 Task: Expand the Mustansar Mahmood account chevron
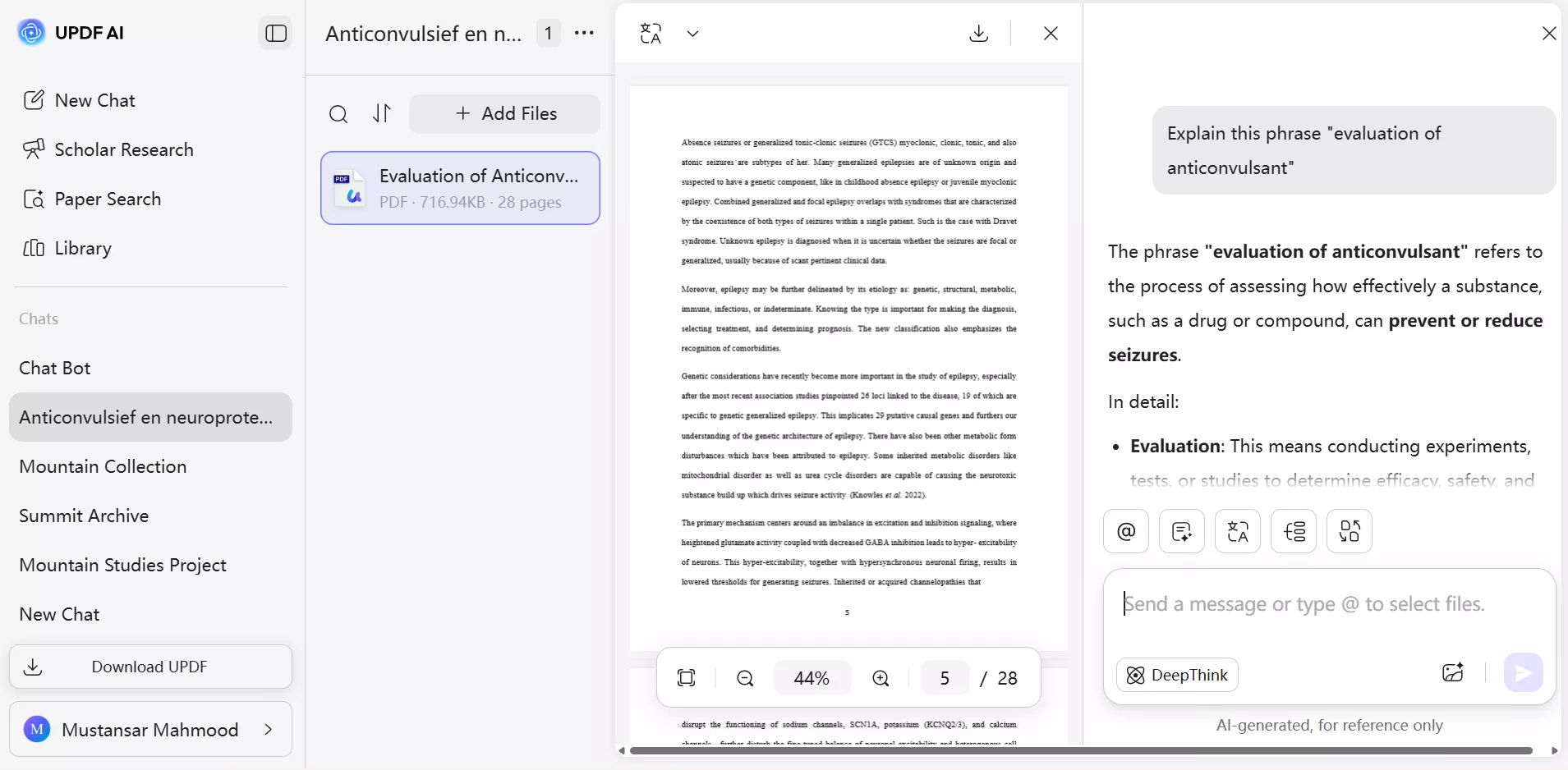coord(269,730)
